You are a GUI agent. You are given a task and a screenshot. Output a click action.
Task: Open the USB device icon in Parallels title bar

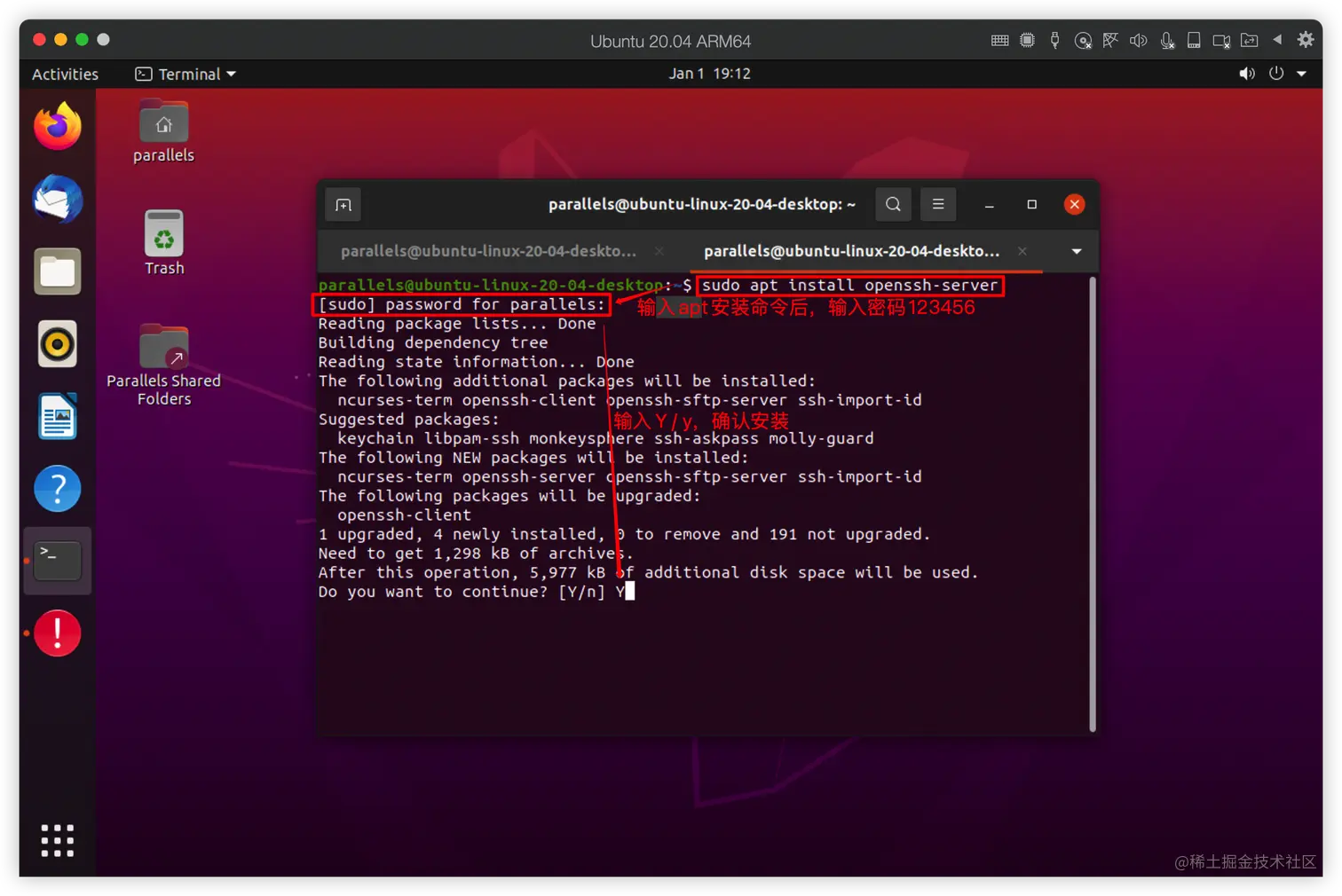point(1054,40)
